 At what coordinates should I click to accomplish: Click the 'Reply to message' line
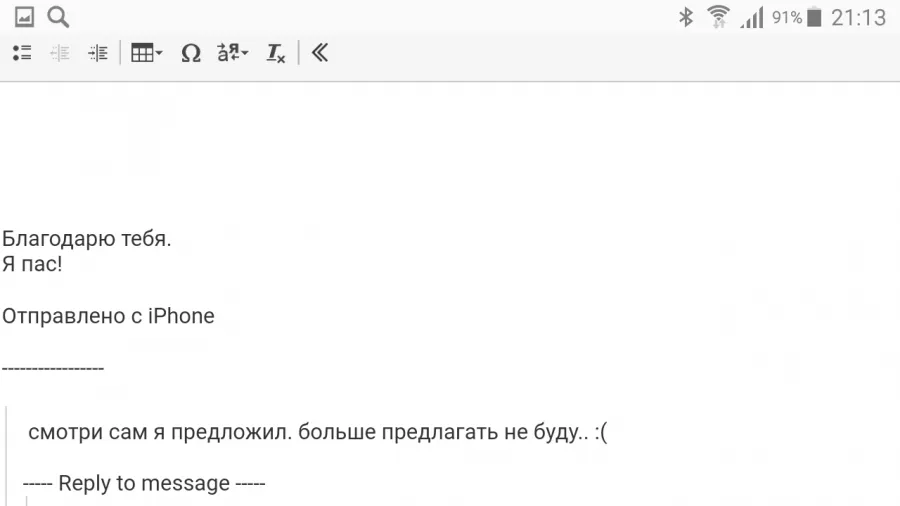pos(144,484)
